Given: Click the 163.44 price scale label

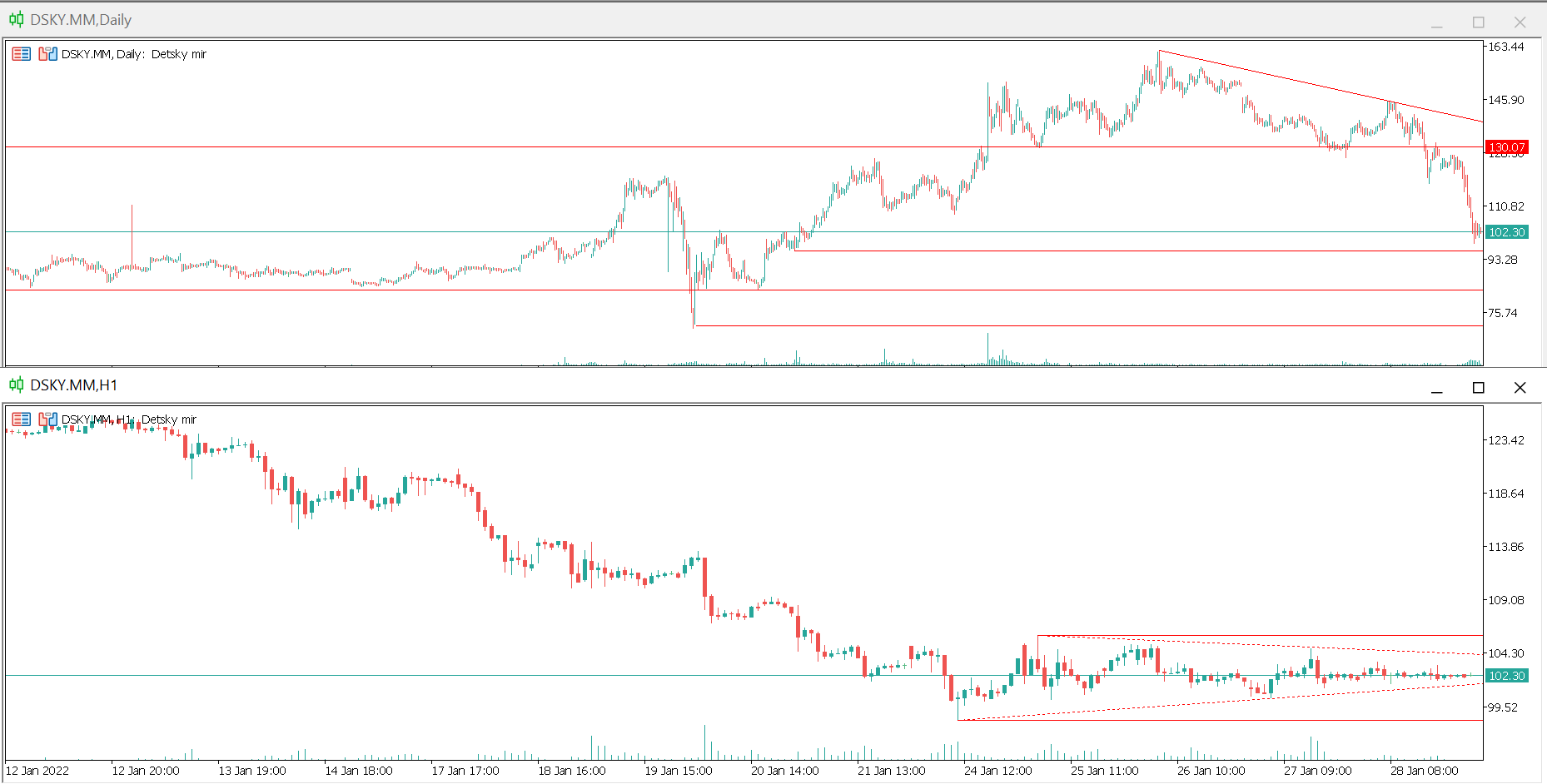Looking at the screenshot, I should tap(1506, 47).
